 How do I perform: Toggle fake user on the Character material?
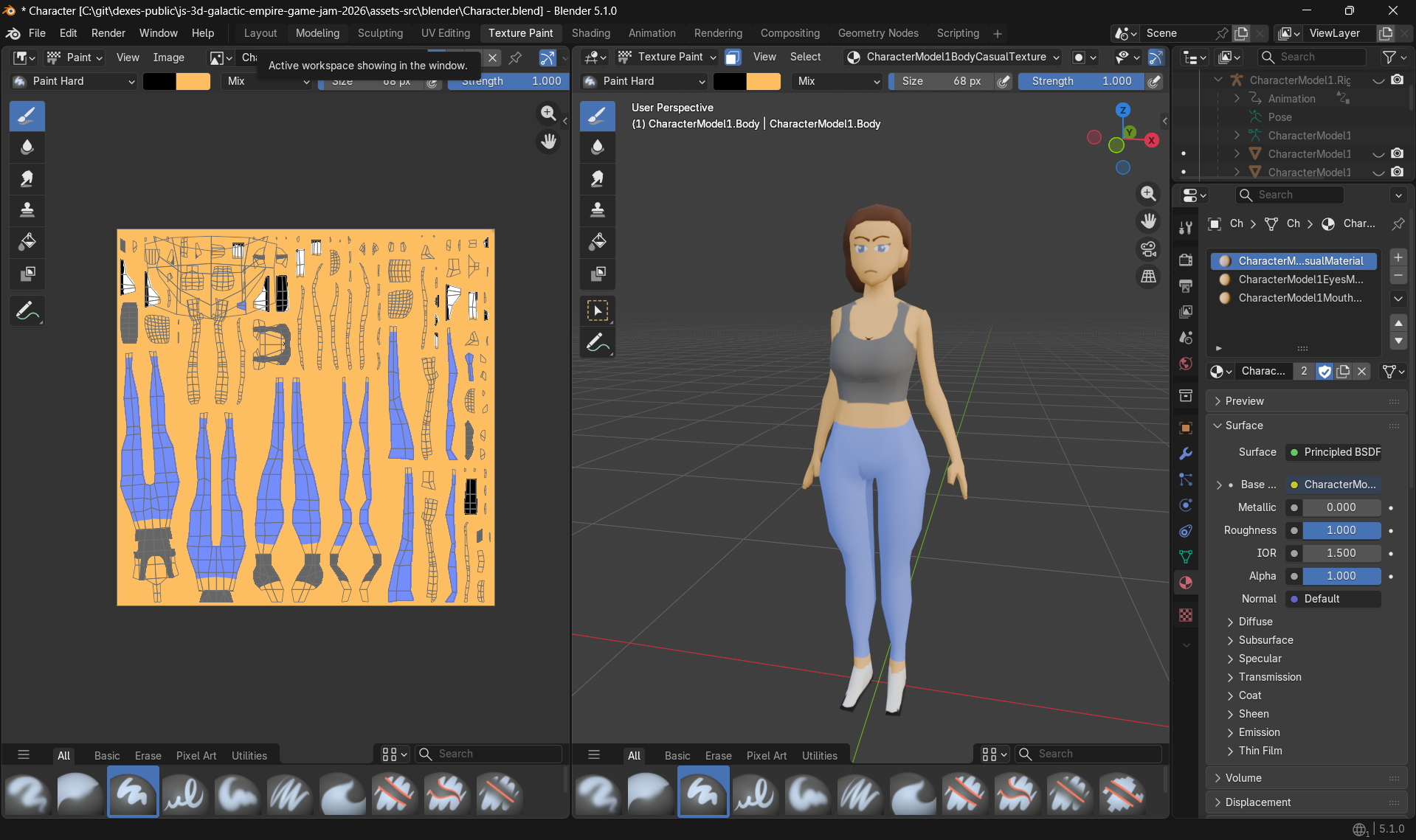click(x=1325, y=372)
